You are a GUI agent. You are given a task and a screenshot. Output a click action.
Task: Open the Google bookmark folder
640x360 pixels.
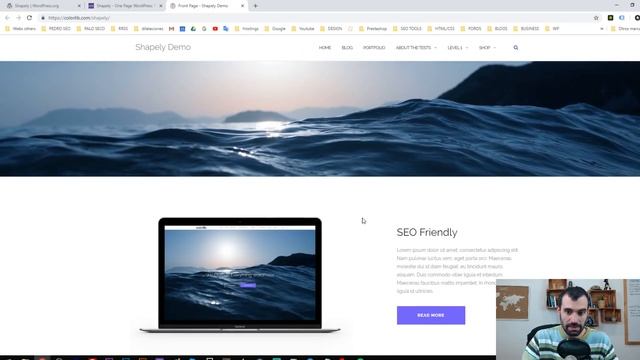pos(275,29)
